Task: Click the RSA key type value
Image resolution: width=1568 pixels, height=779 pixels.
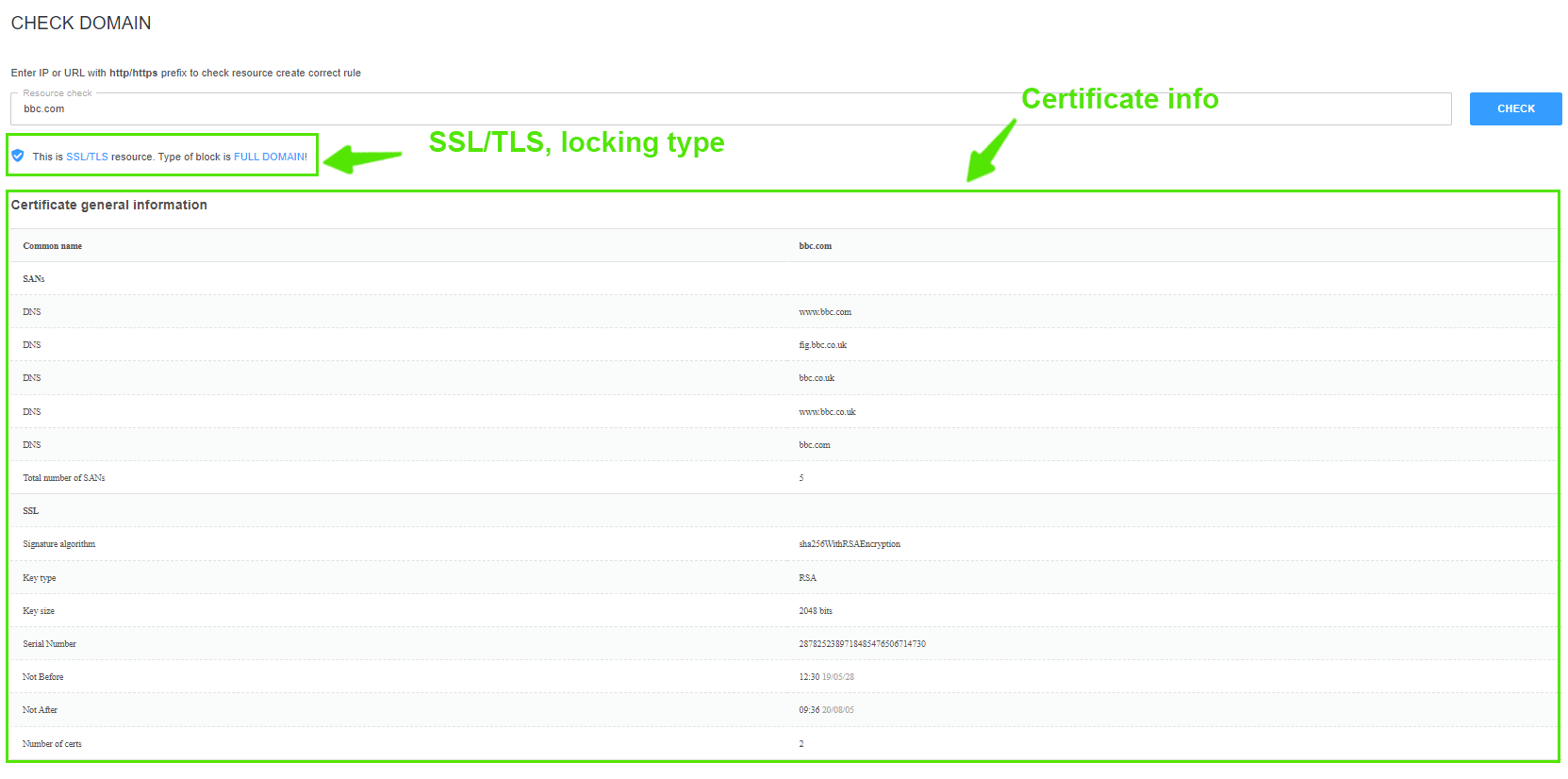Action: 807,578
